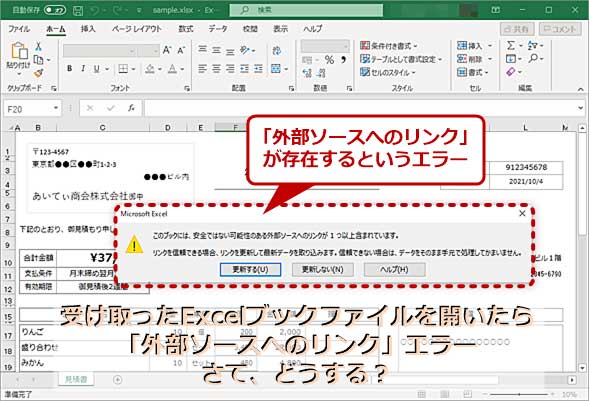589x401 pixels.
Task: Adjust the zoom slider in status bar
Action: pyautogui.click(x=519, y=395)
